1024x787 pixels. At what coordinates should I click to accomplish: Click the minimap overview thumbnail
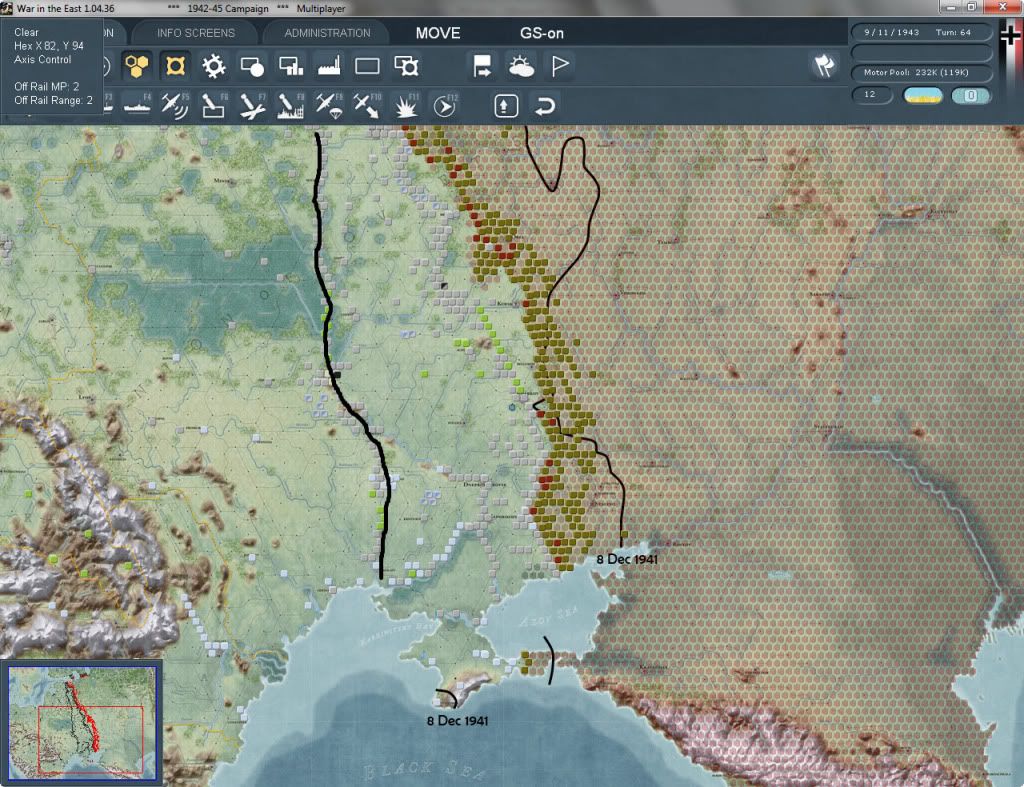[82, 723]
